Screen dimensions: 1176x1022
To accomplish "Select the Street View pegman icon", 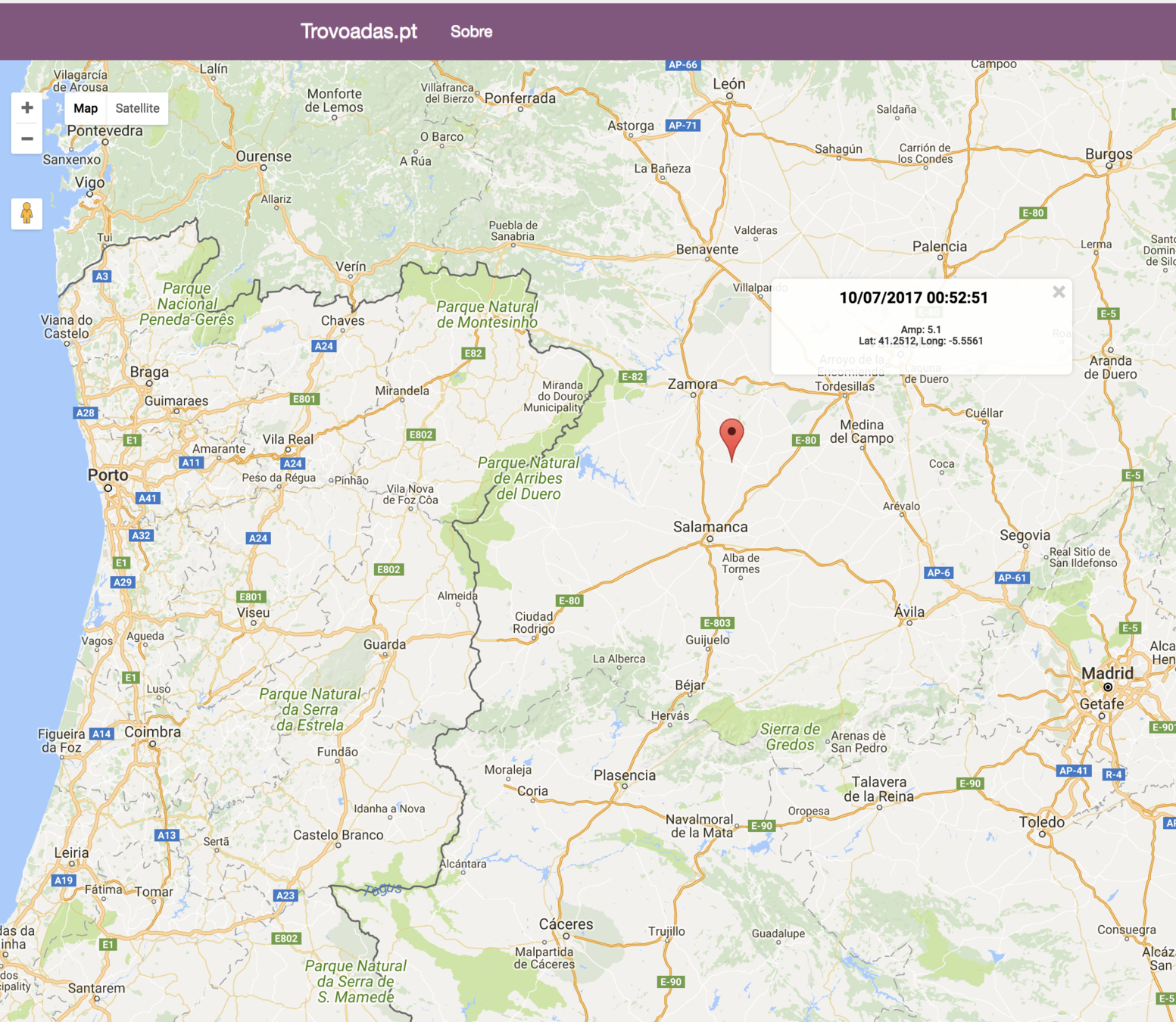I will click(27, 214).
